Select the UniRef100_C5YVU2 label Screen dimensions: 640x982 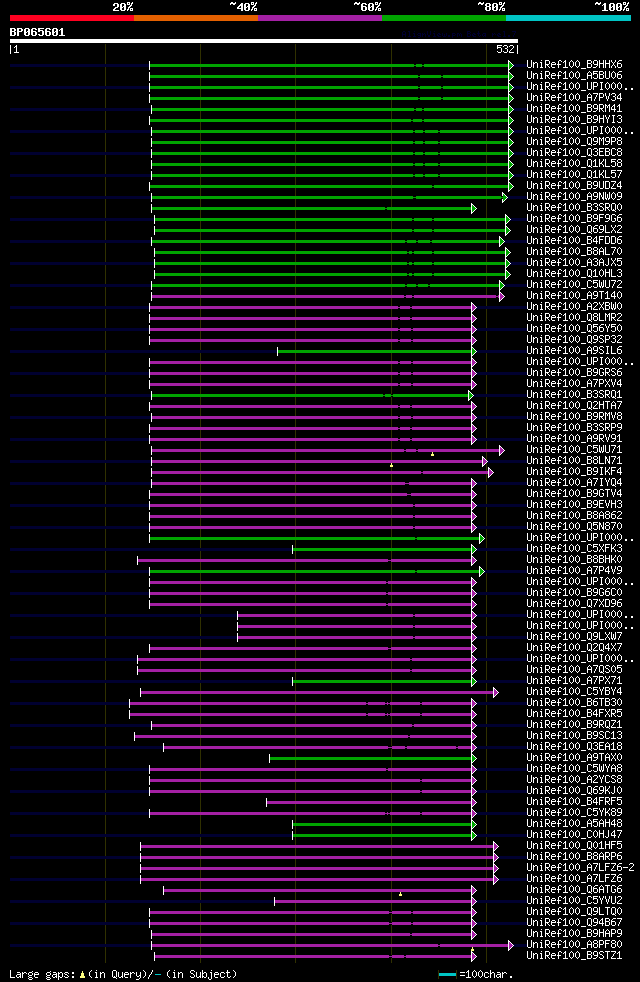574,901
